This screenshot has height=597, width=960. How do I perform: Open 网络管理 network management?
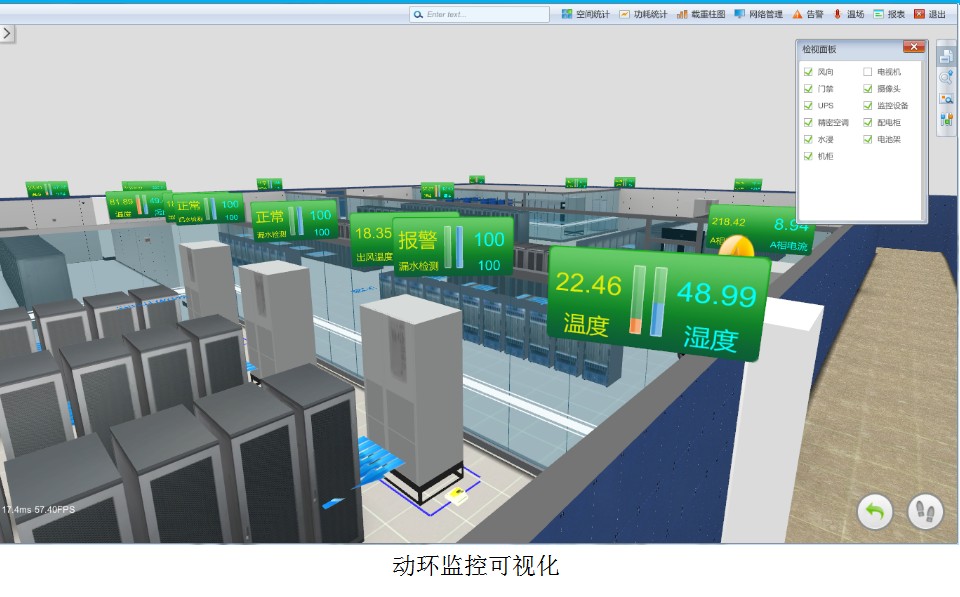click(758, 15)
